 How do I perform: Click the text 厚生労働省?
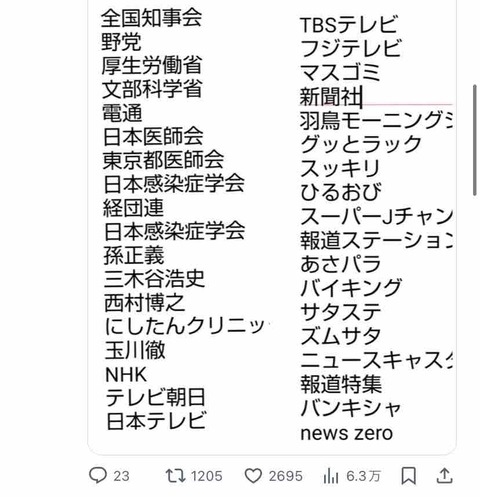click(152, 65)
